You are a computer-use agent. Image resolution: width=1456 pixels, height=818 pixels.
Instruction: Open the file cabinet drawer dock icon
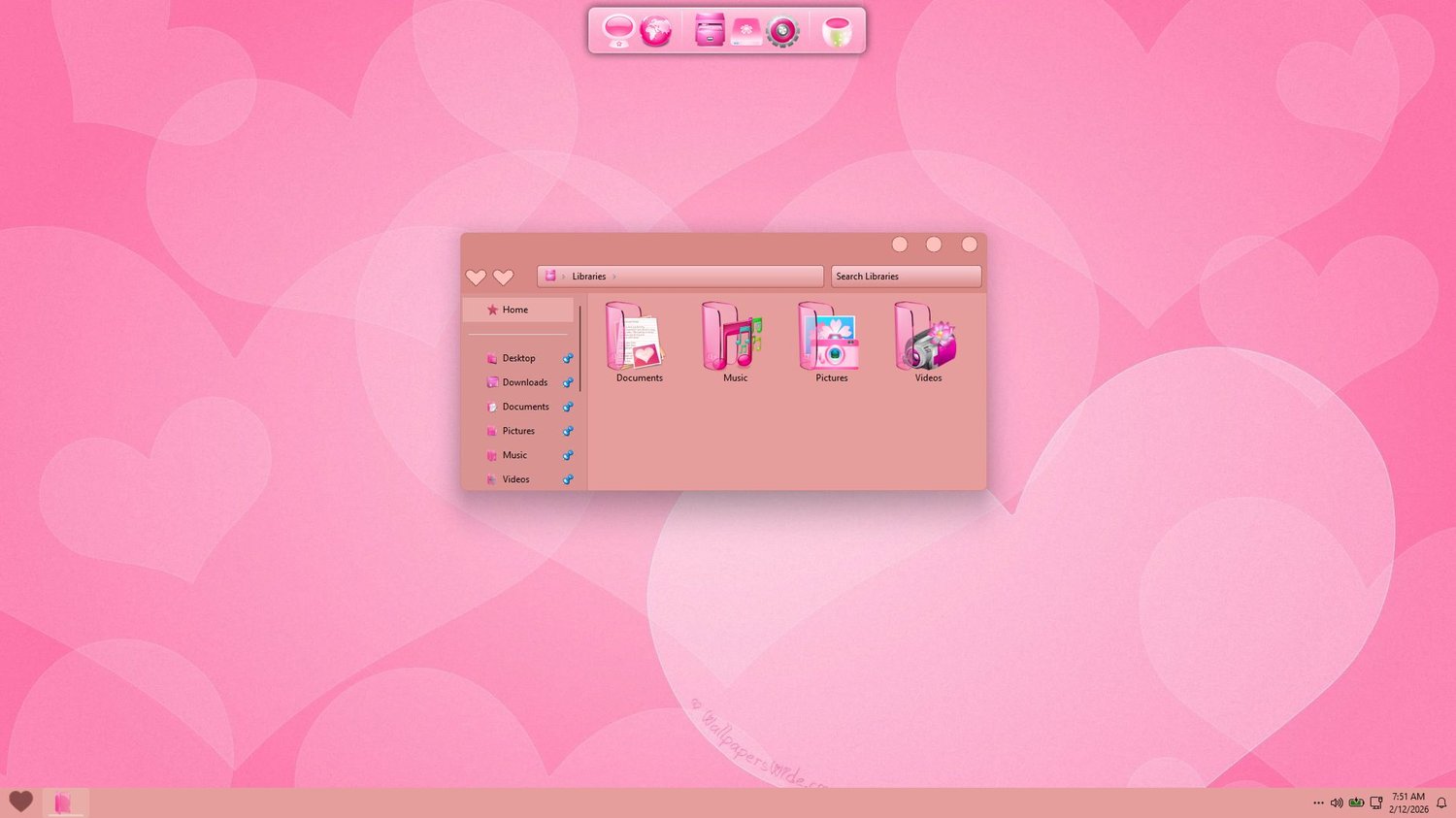tap(710, 30)
